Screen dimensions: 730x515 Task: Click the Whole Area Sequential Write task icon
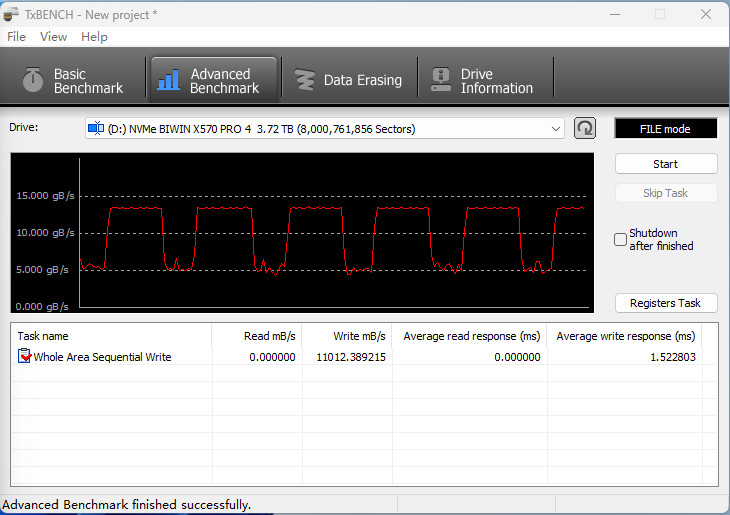point(25,357)
